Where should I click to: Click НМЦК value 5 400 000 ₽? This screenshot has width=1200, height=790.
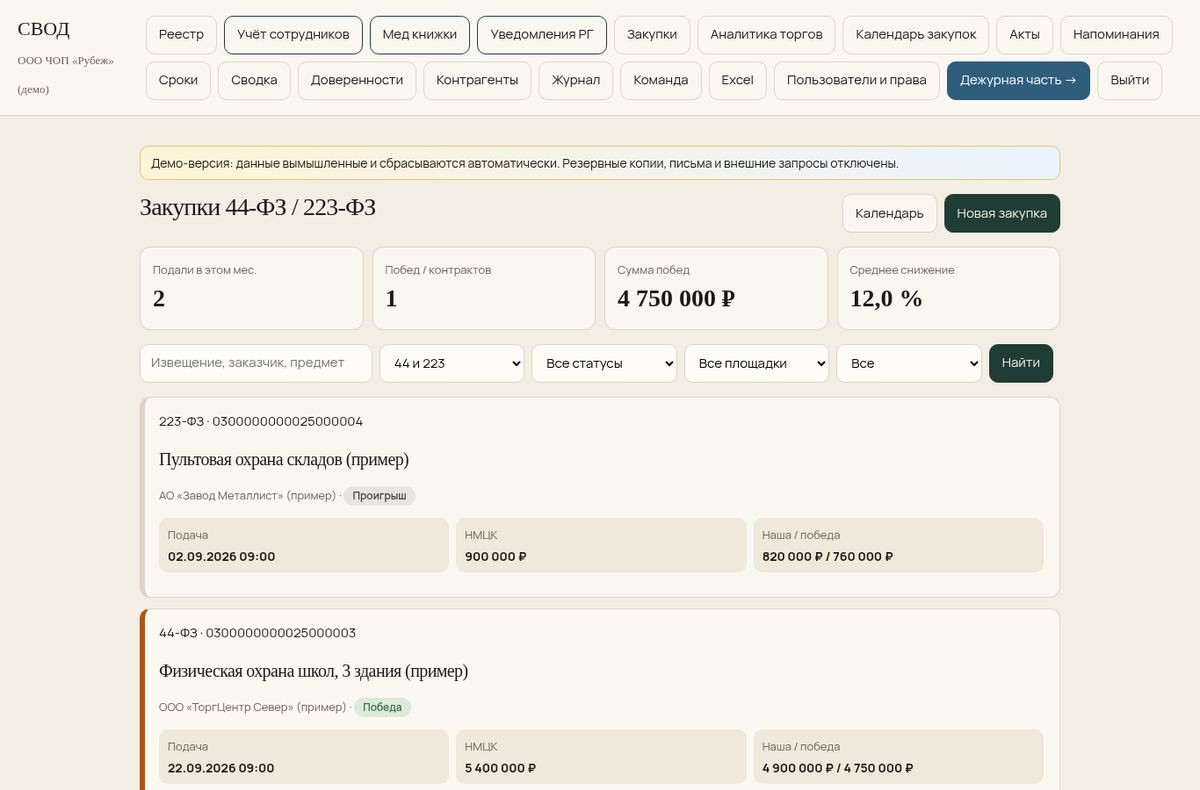pos(501,768)
